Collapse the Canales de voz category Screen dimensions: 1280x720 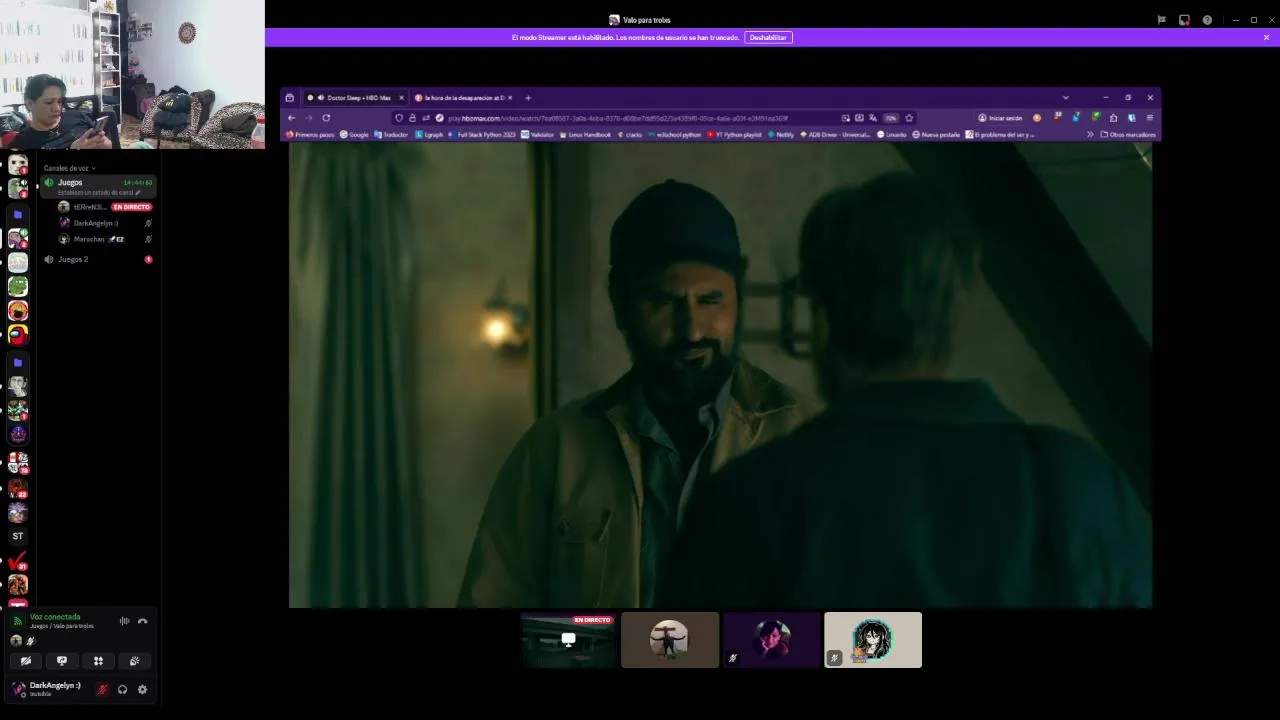click(x=70, y=168)
